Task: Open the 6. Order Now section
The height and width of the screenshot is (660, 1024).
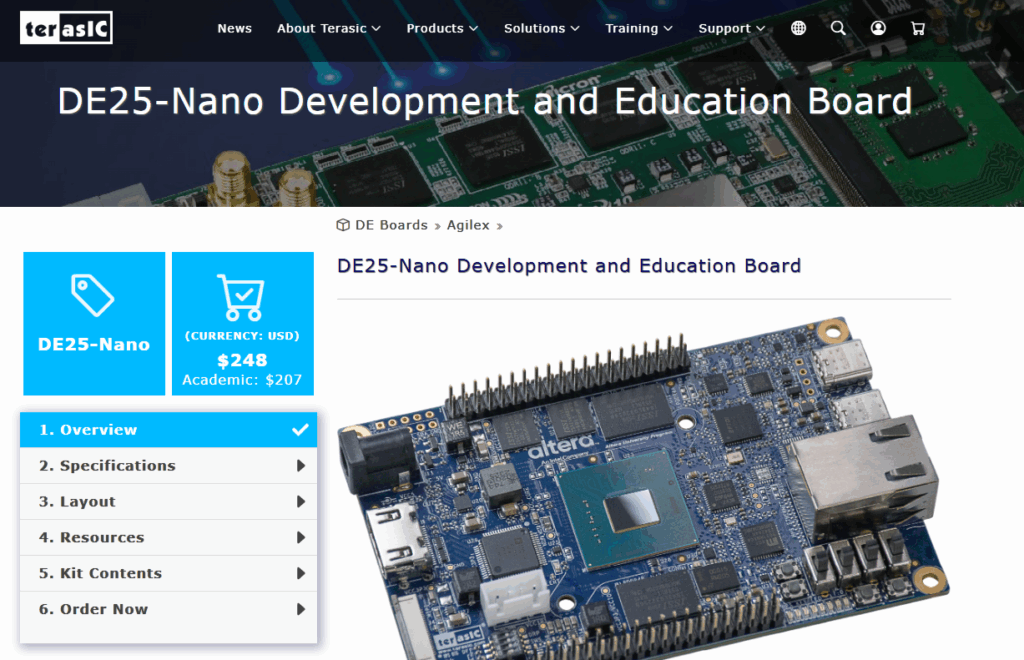Action: point(168,609)
